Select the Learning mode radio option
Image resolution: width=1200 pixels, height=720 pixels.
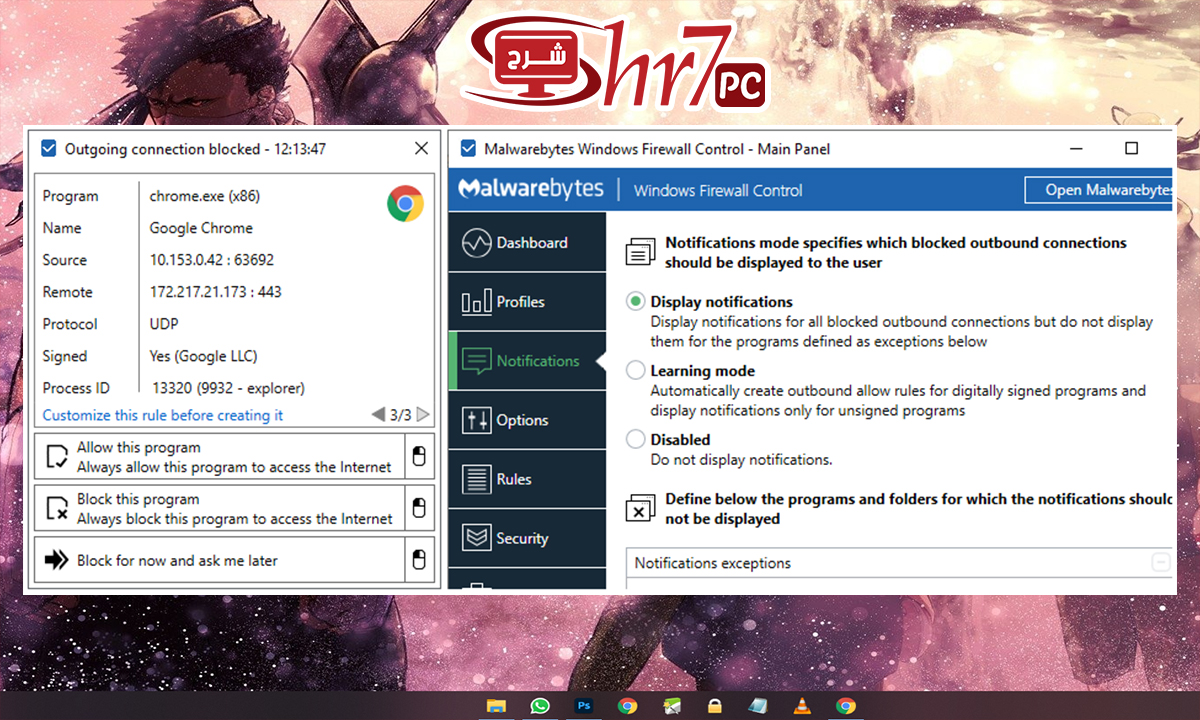click(635, 370)
